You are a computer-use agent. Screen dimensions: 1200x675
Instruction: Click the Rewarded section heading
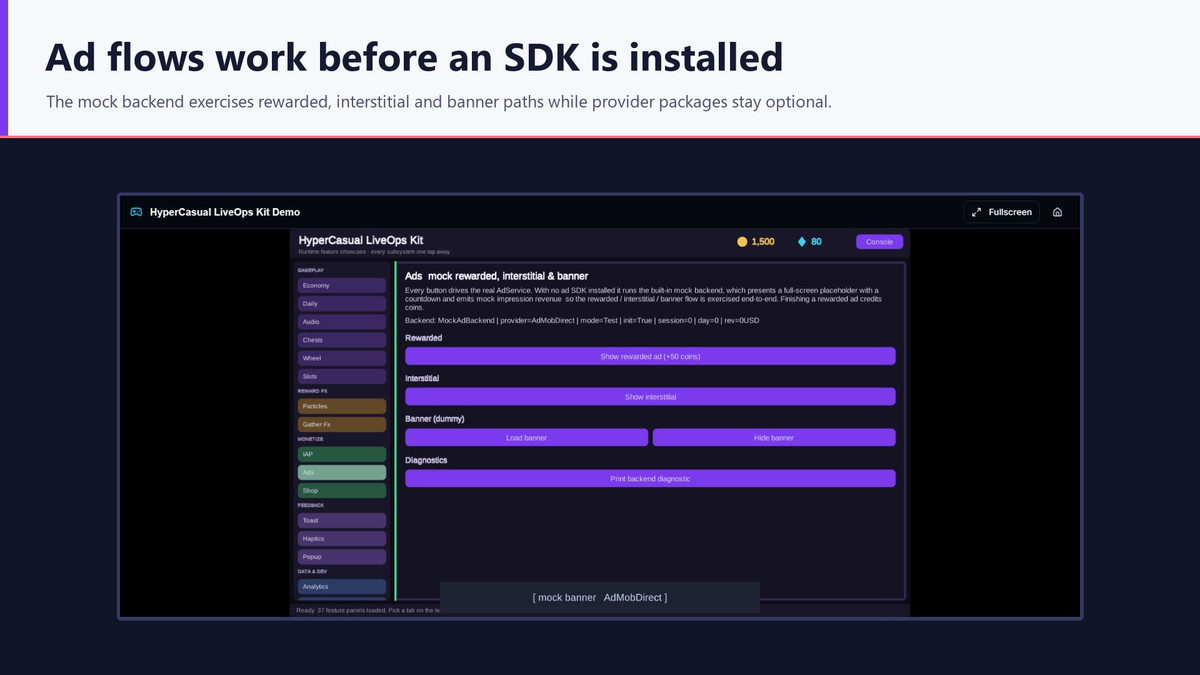pyautogui.click(x=423, y=338)
